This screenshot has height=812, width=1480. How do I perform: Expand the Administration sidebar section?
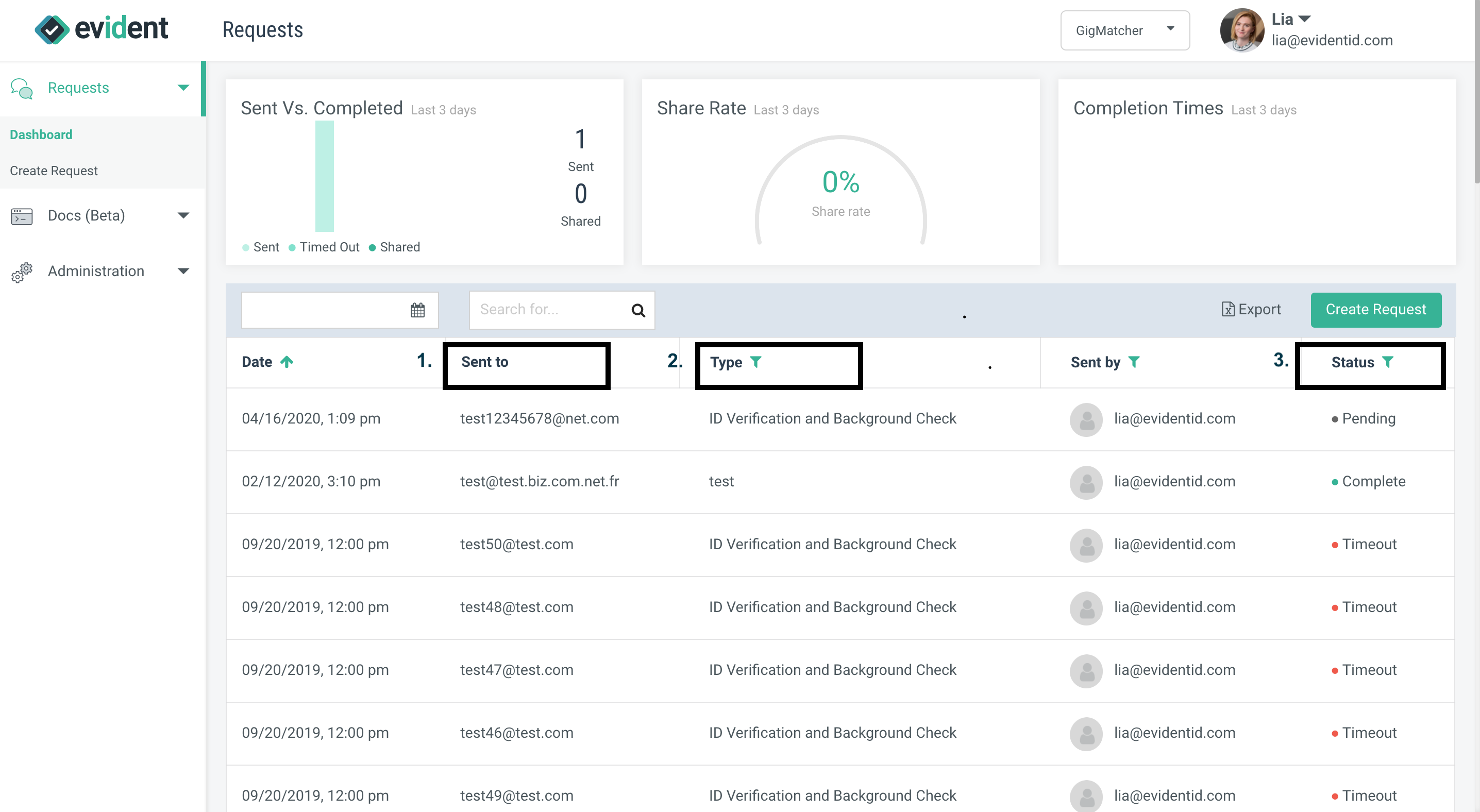(x=183, y=270)
